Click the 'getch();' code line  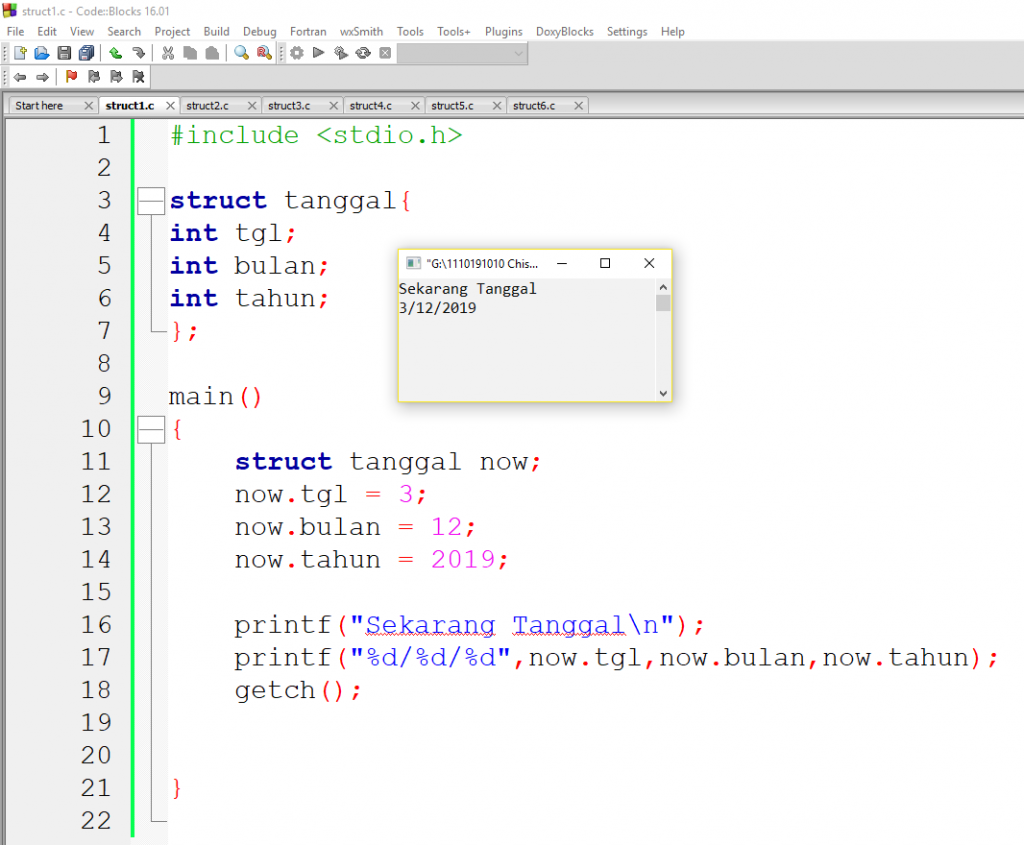pyautogui.click(x=298, y=690)
